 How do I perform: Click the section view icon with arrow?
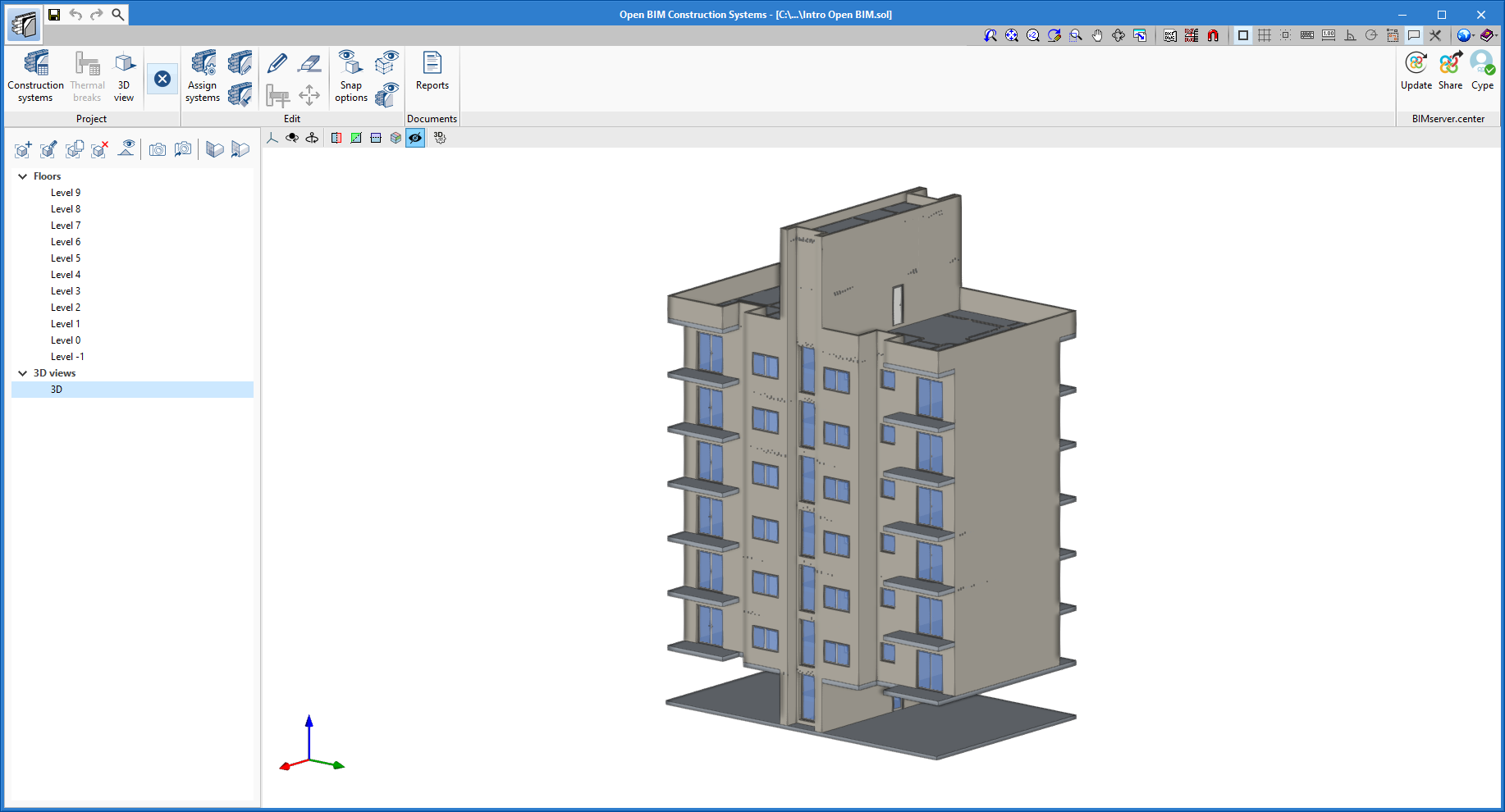240,149
